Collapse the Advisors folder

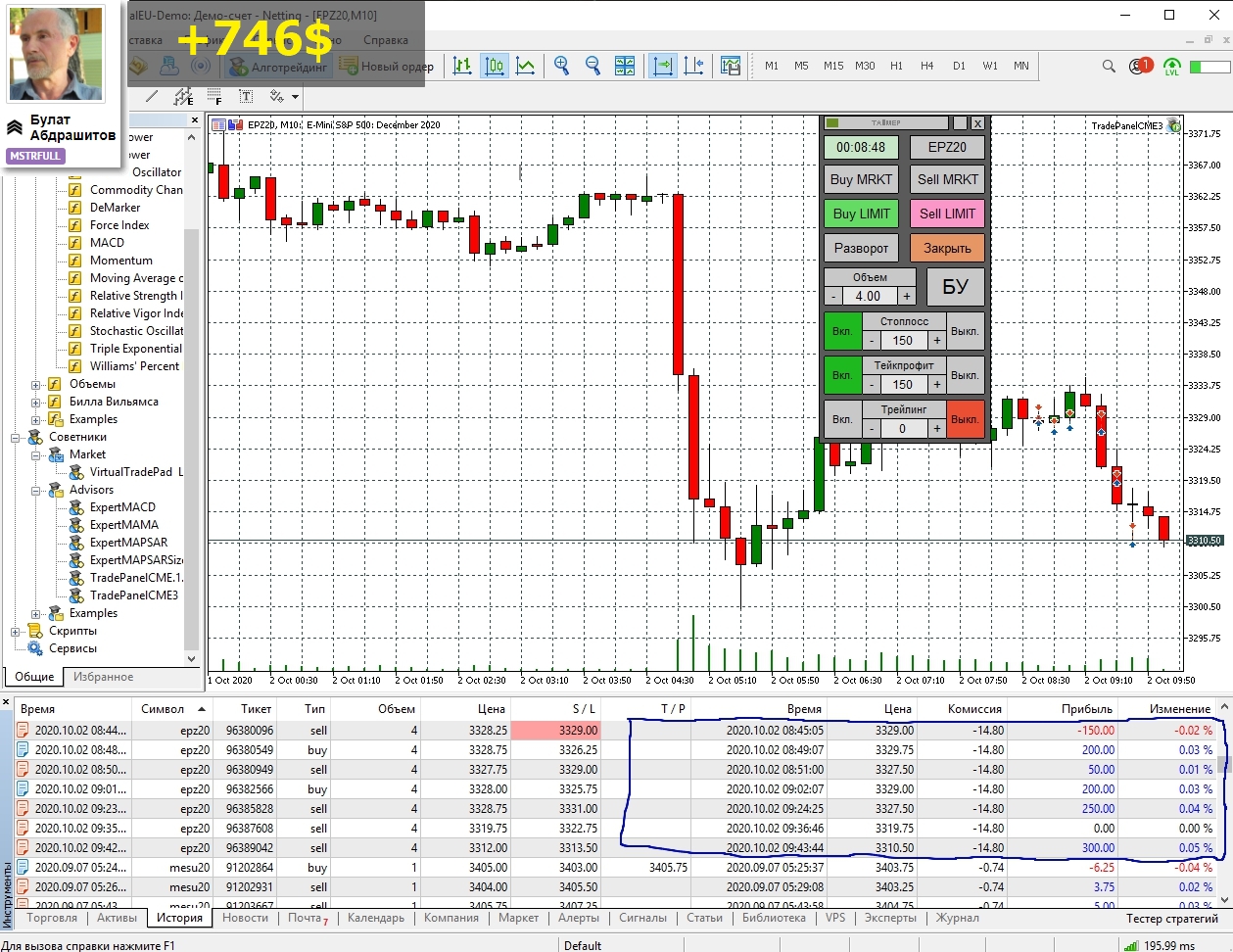click(x=36, y=490)
